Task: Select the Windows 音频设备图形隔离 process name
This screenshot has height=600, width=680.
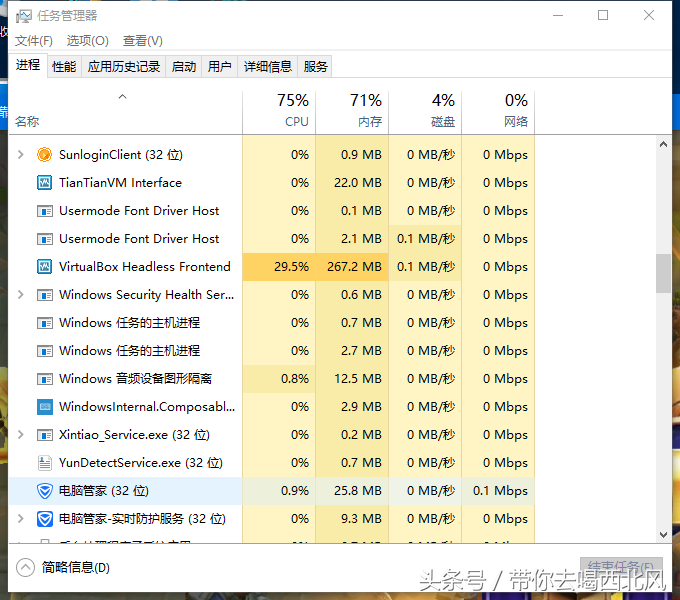Action: pos(135,379)
